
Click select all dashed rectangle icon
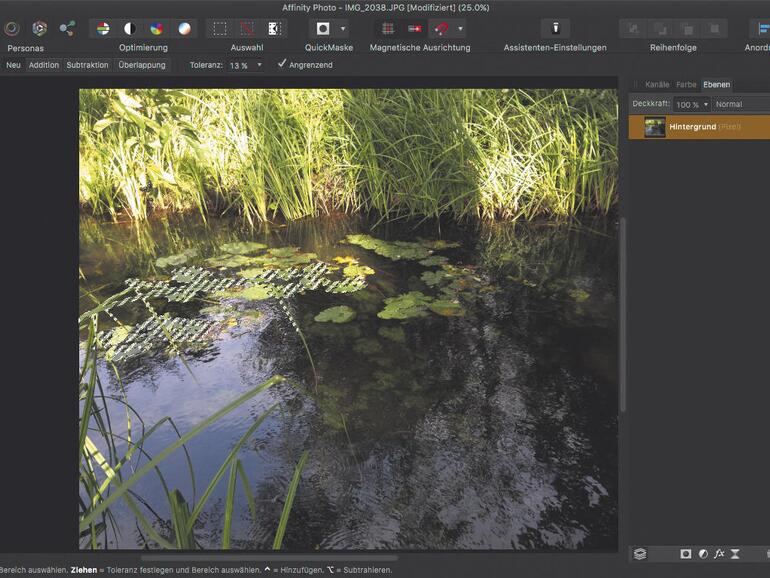220,28
